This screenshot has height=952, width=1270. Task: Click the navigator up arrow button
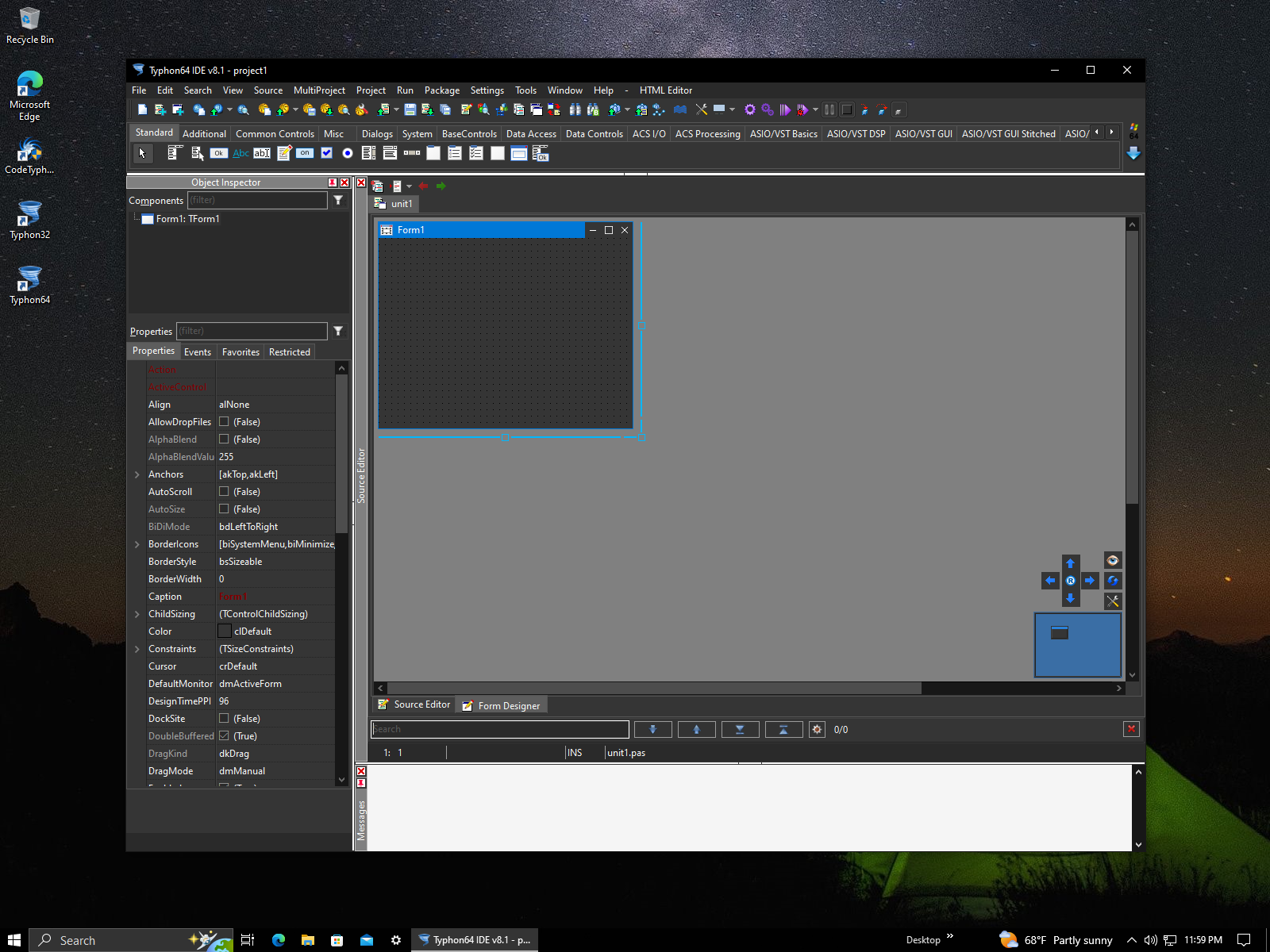coord(1070,563)
